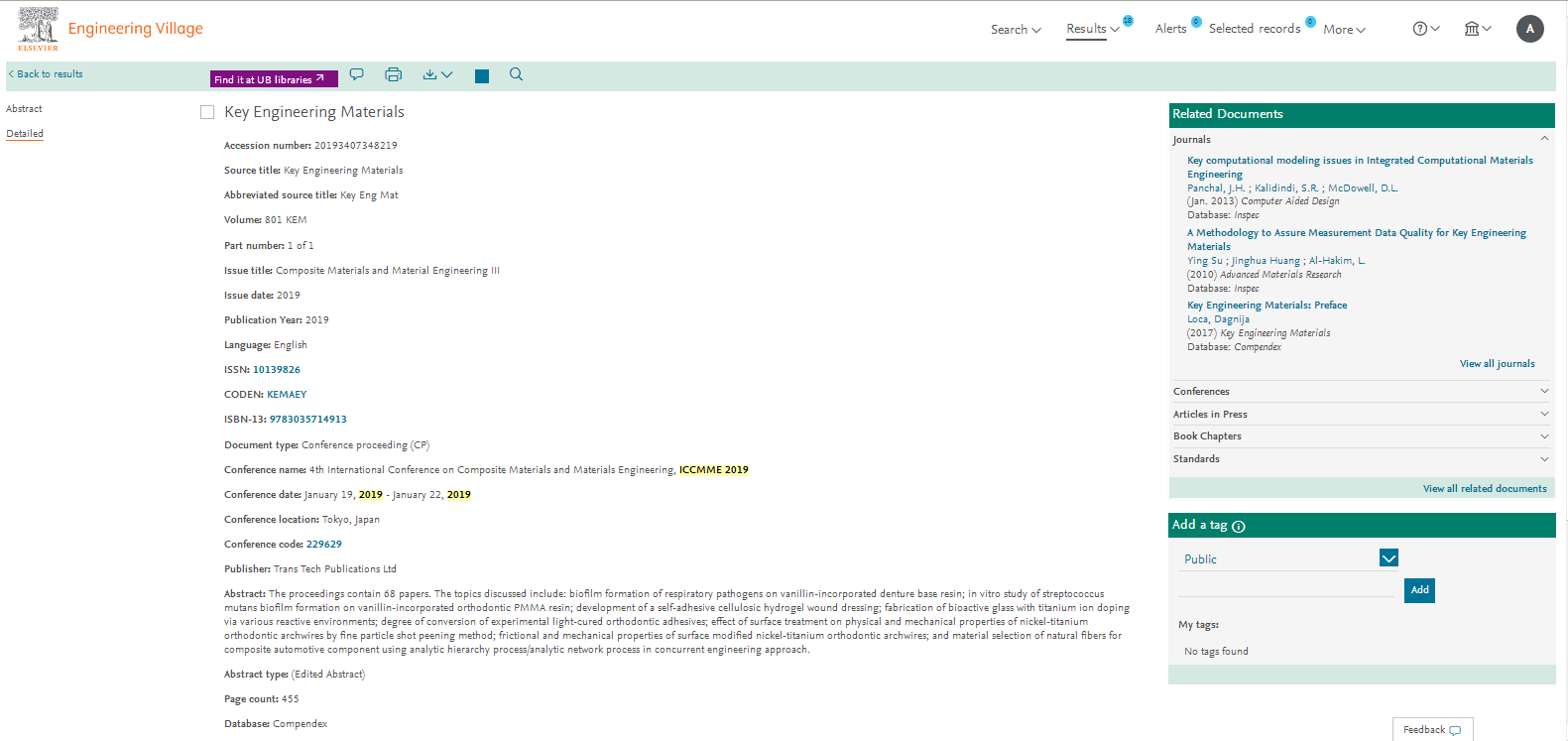Print this record using printer icon

coord(394,74)
